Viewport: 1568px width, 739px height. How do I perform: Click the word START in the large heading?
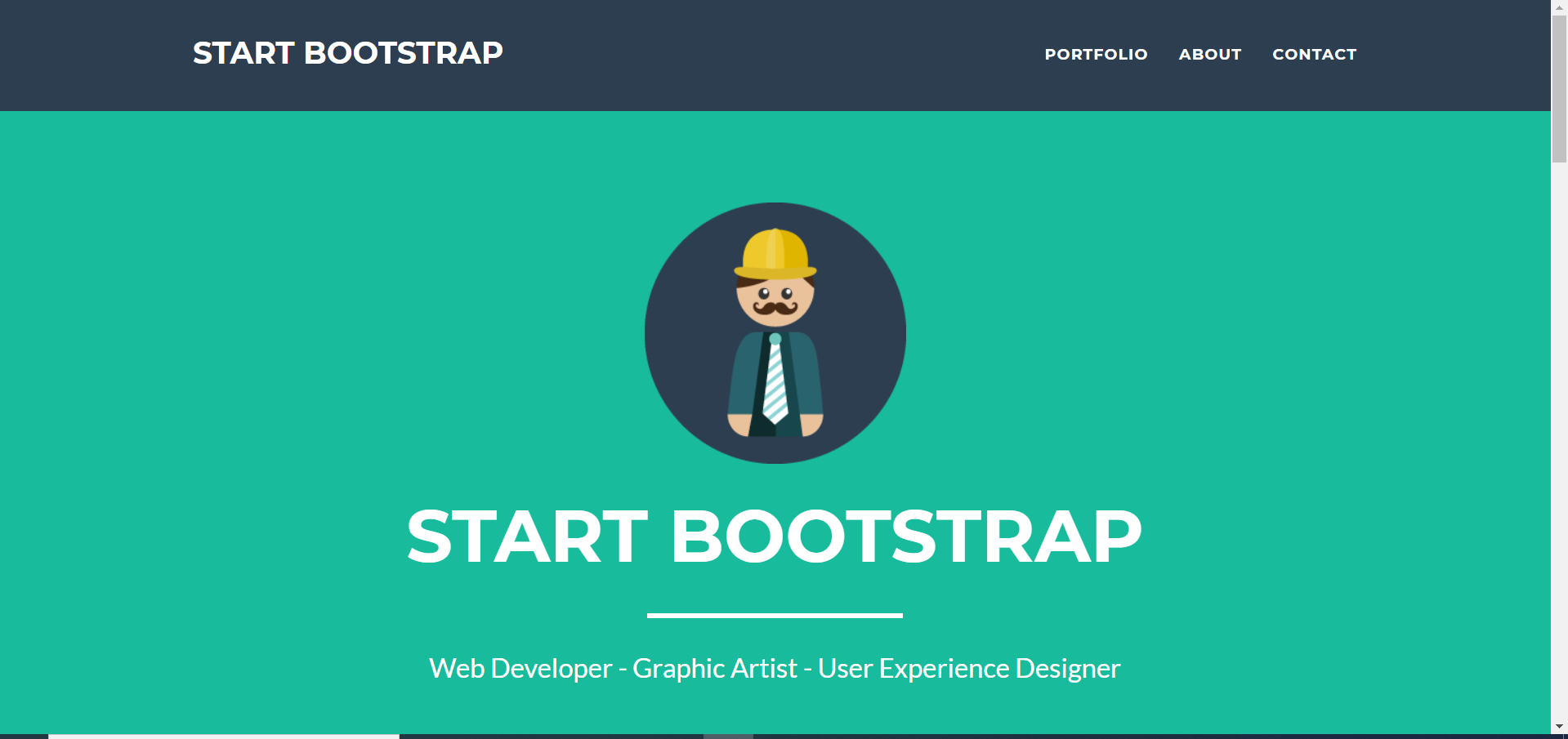(527, 537)
